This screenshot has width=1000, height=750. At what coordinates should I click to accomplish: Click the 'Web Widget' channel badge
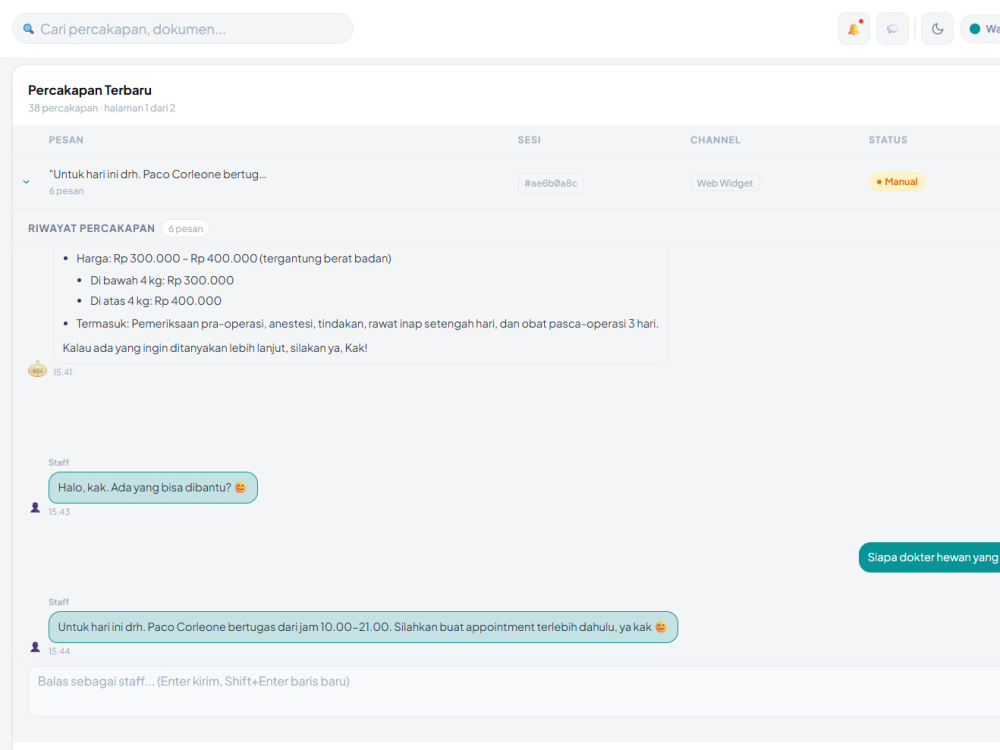[724, 183]
